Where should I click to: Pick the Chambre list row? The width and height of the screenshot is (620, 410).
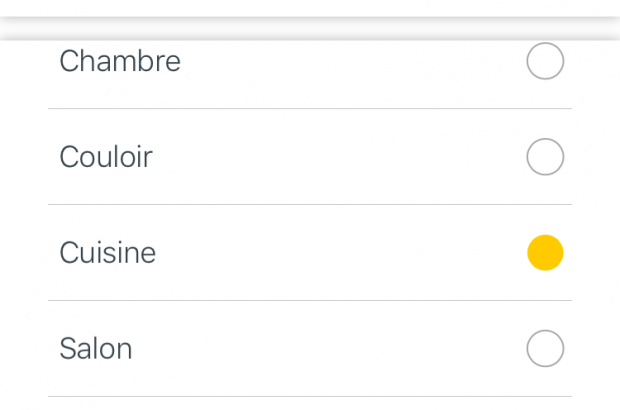(310, 63)
